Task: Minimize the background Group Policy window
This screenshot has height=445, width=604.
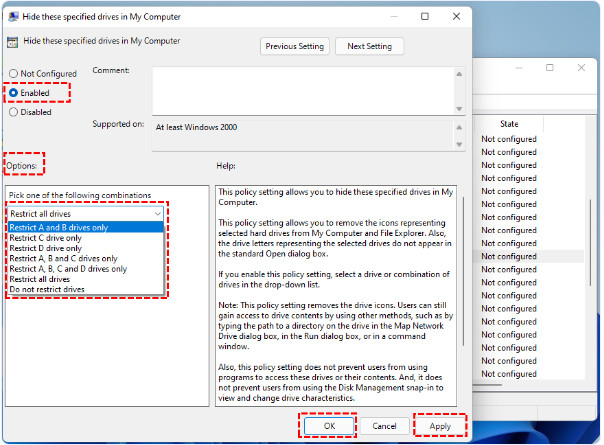Action: click(x=519, y=68)
